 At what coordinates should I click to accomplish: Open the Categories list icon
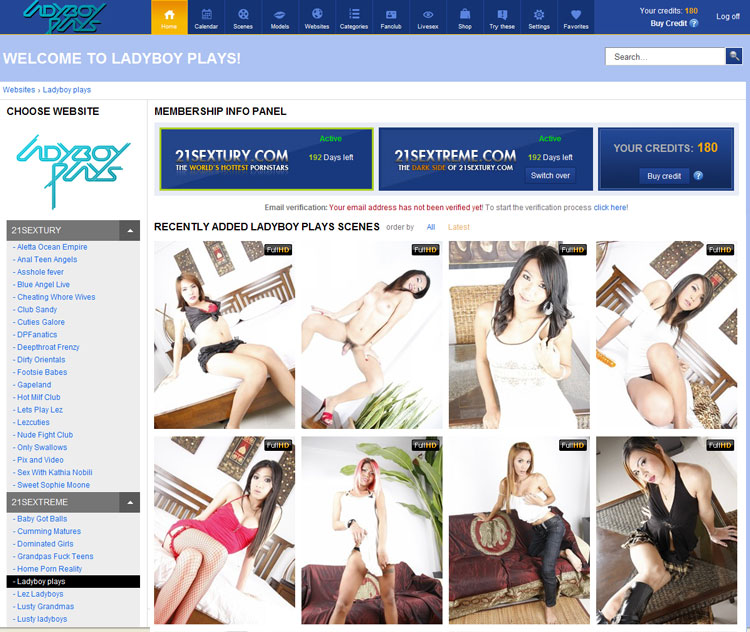(354, 14)
